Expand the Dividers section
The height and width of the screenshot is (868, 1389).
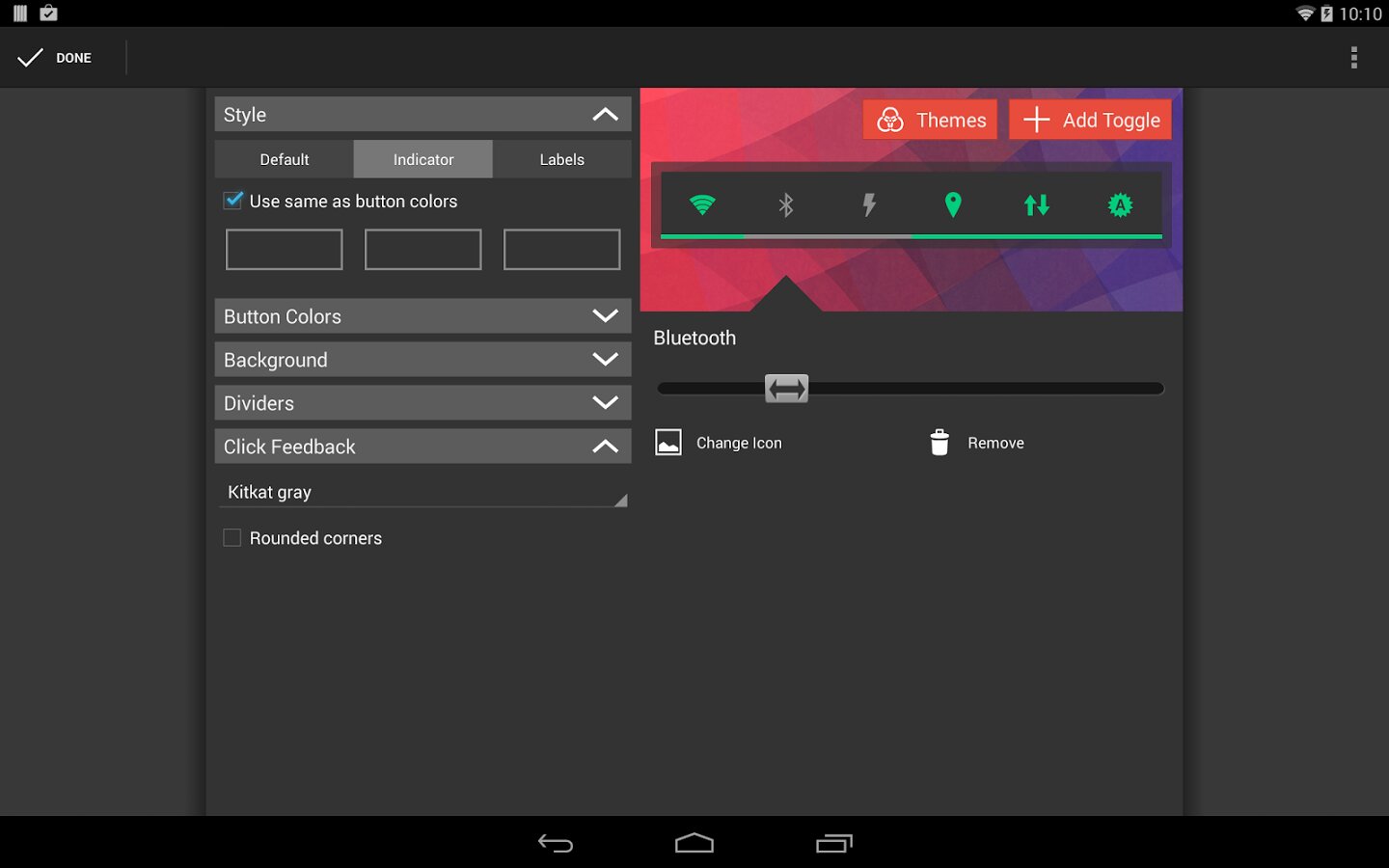point(422,403)
